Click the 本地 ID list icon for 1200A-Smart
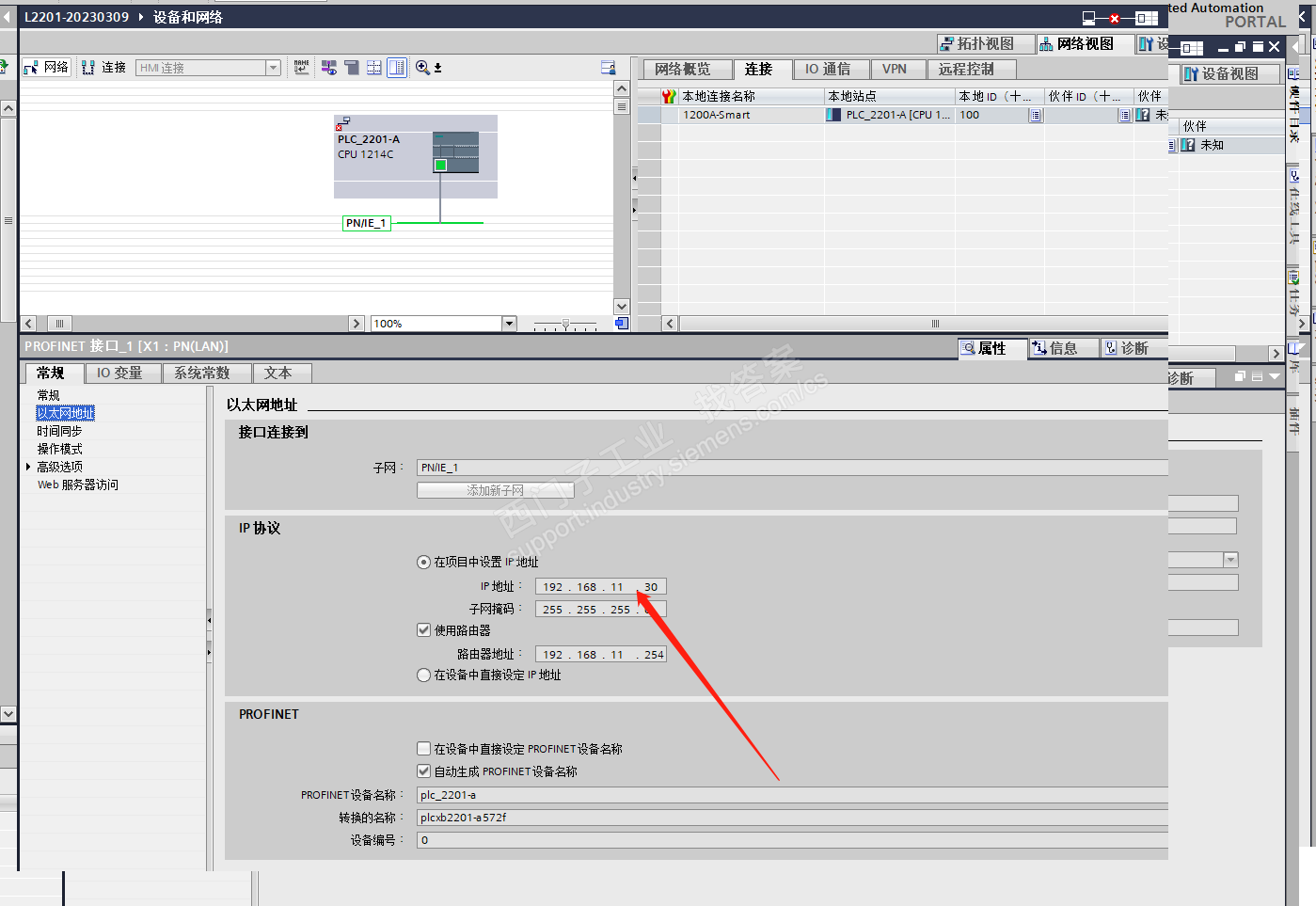The width and height of the screenshot is (1316, 906). pos(1036,115)
